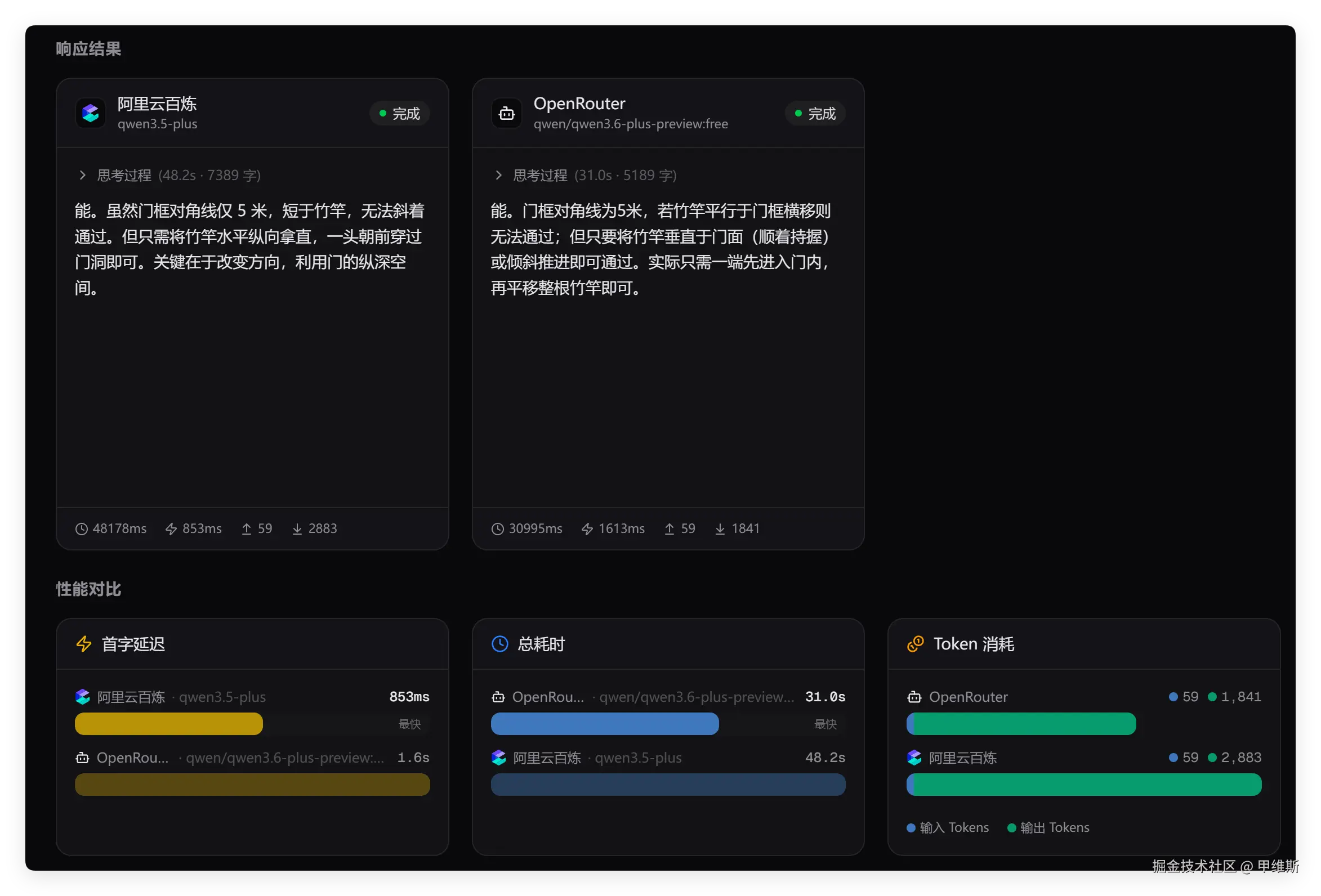Expand 思考过程 for OpenRouter (31.0s)
The height and width of the screenshot is (896, 1321).
coord(498,175)
